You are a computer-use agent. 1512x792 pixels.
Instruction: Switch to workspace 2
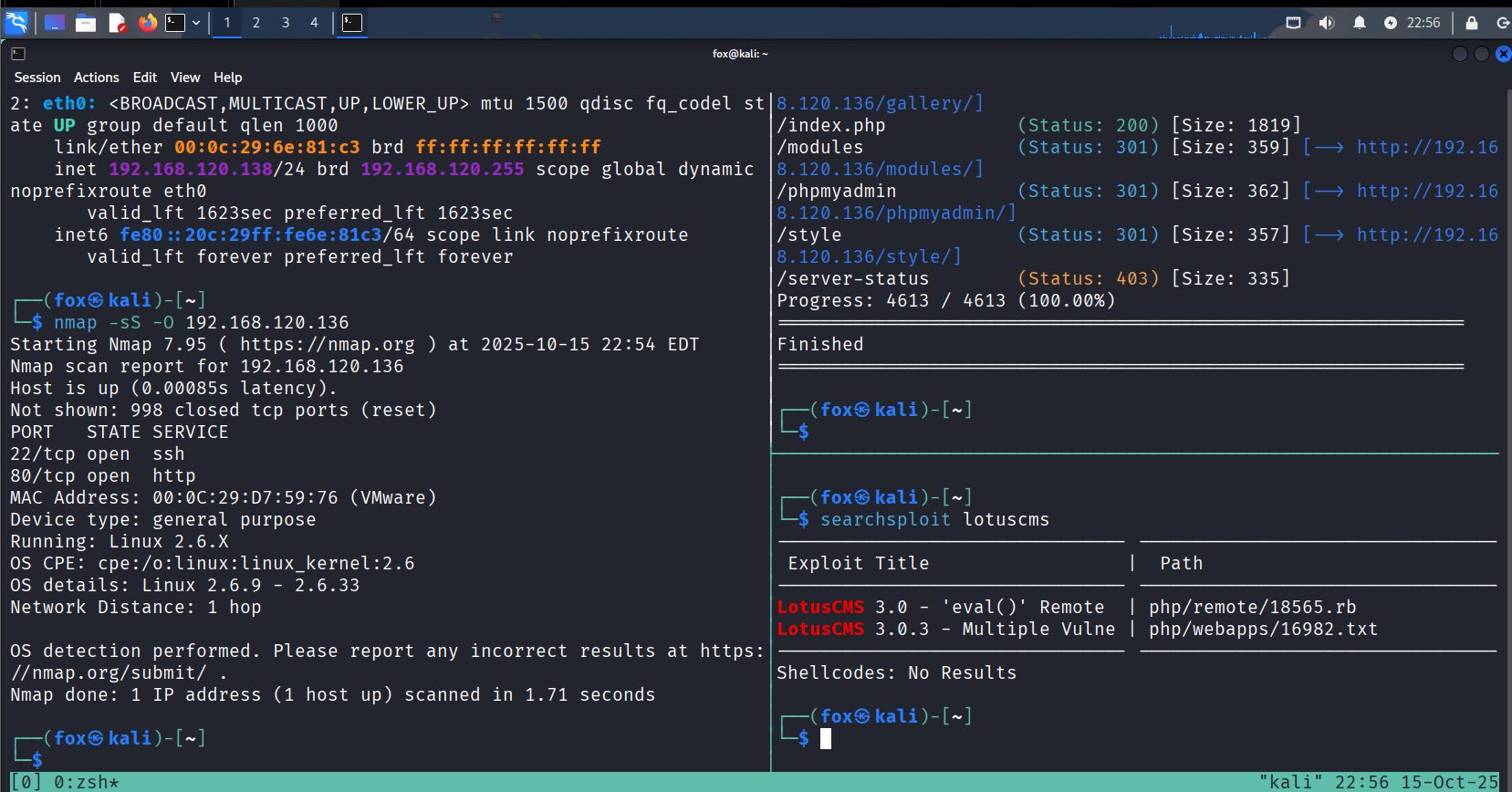(256, 23)
